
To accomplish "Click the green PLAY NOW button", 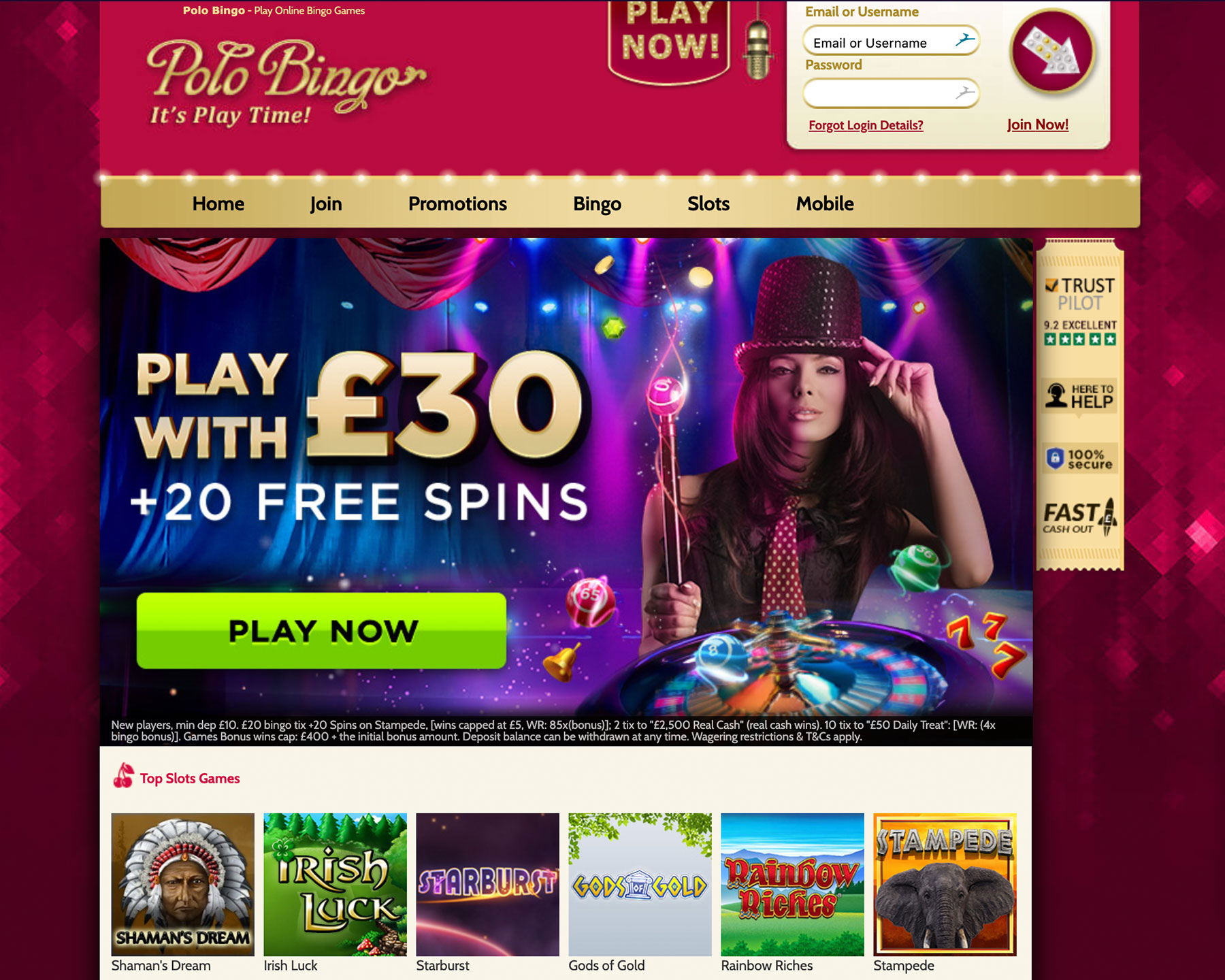I will pos(321,631).
